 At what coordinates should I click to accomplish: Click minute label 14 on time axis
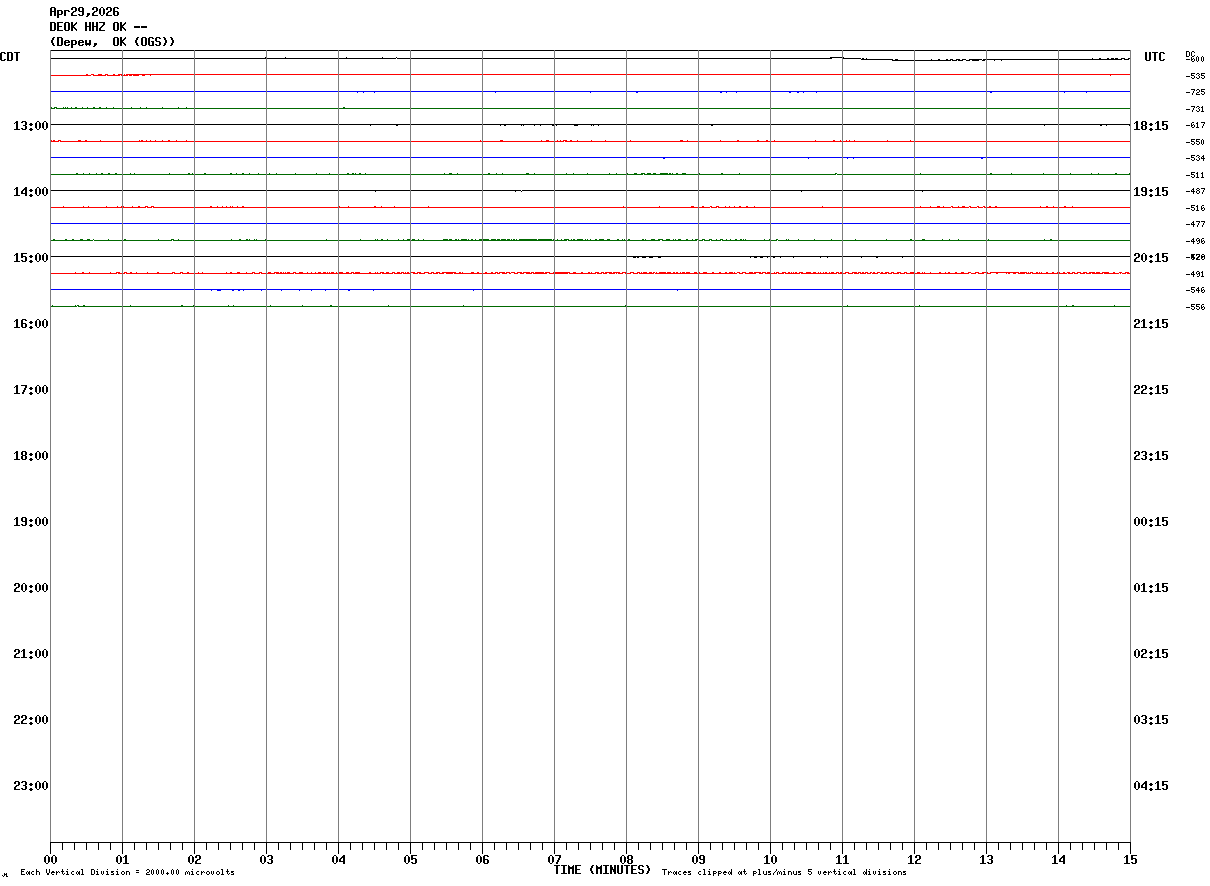(x=1058, y=860)
